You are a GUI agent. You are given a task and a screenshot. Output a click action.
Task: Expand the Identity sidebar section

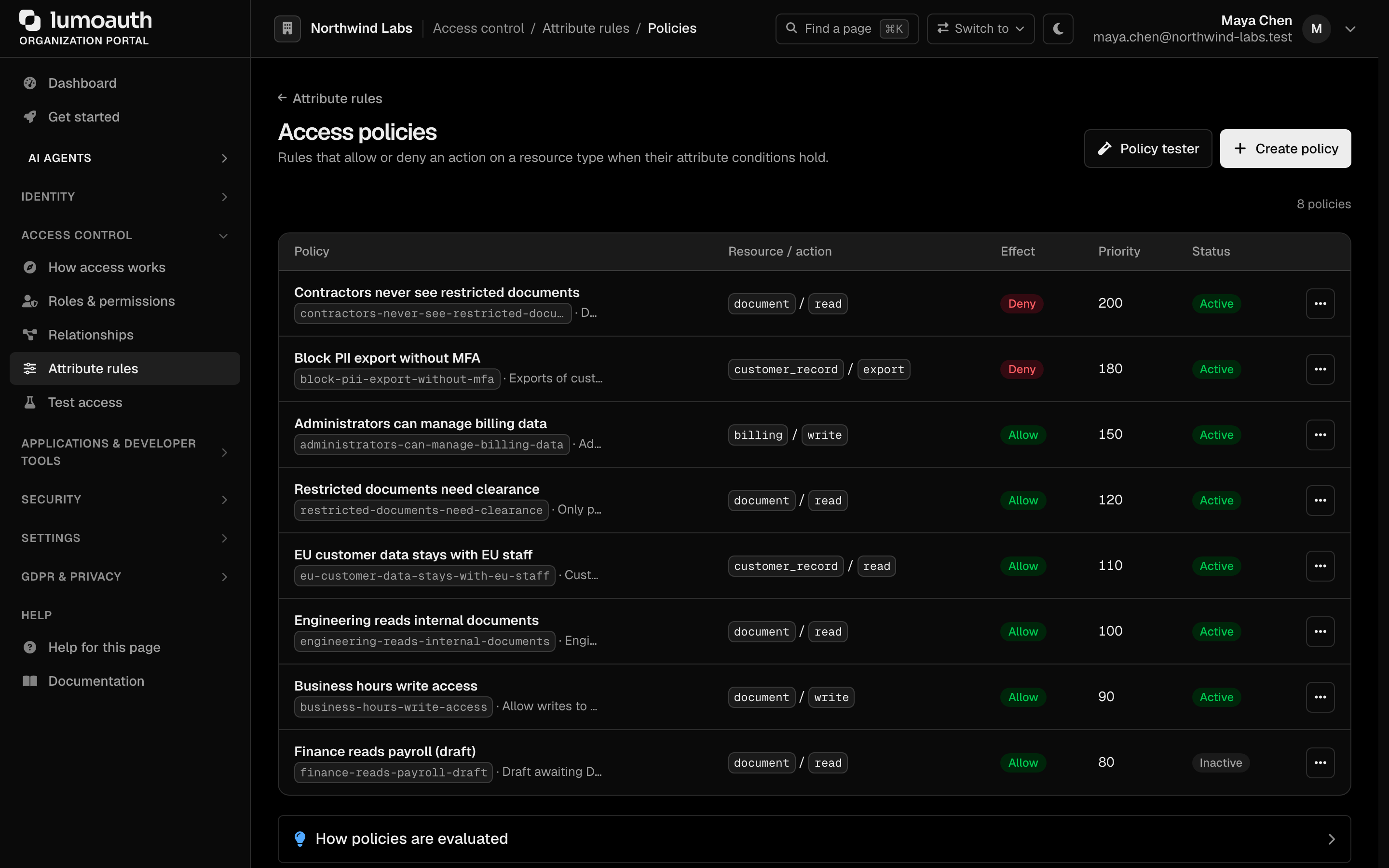(125, 196)
